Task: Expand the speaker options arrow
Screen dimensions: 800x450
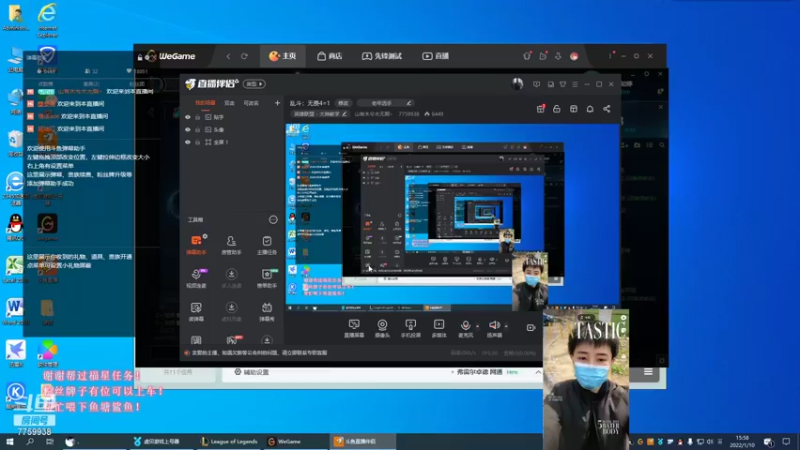Action: [x=506, y=326]
